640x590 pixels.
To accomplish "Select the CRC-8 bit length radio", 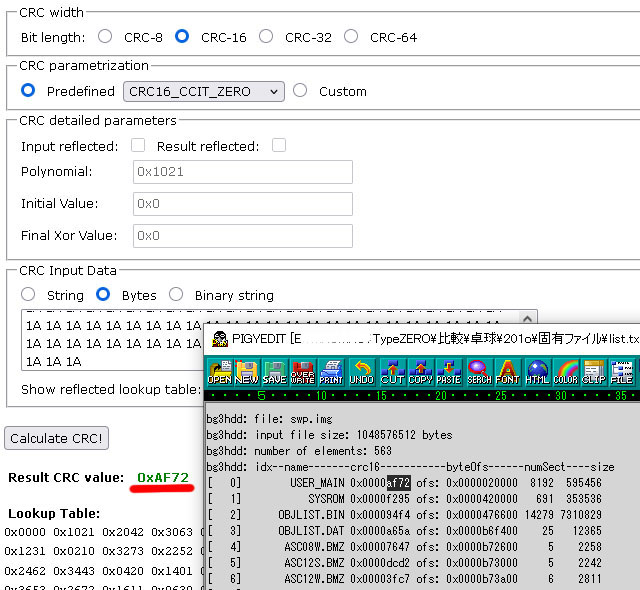I will tap(106, 37).
